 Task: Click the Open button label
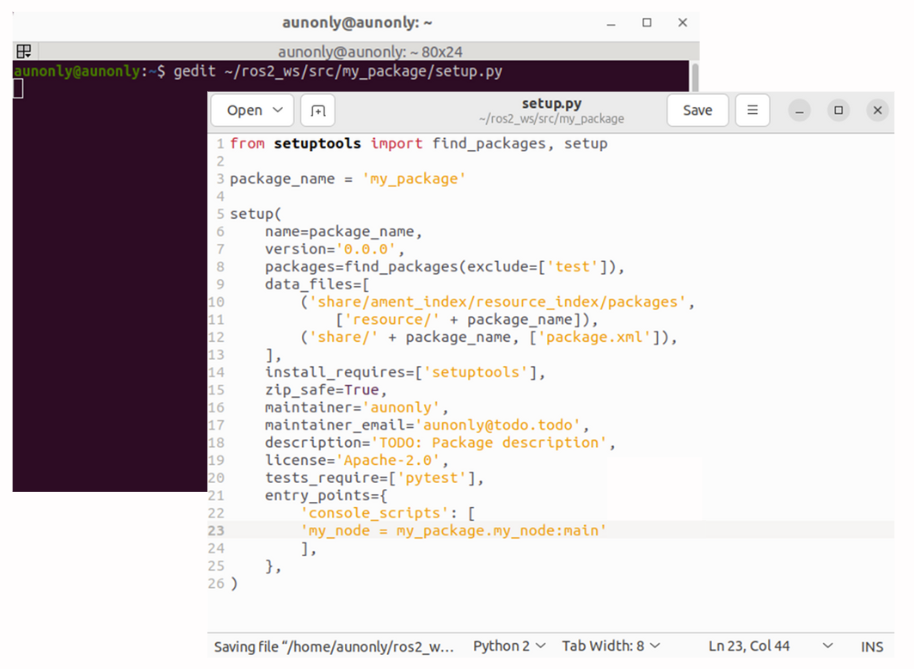pos(244,111)
